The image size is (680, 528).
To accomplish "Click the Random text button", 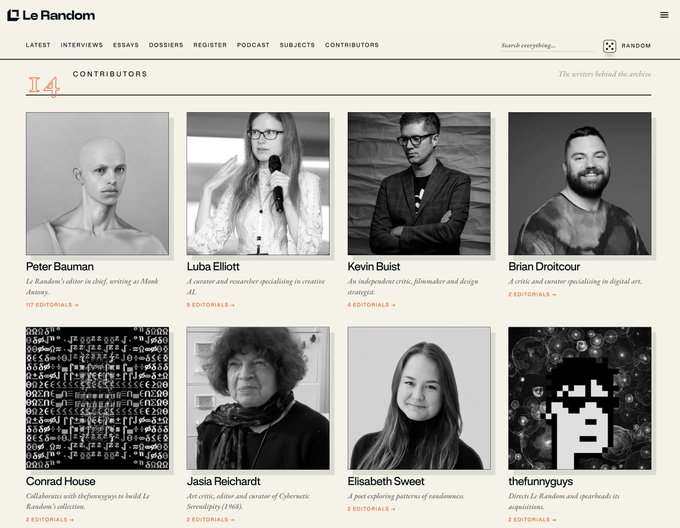I will point(636,46).
